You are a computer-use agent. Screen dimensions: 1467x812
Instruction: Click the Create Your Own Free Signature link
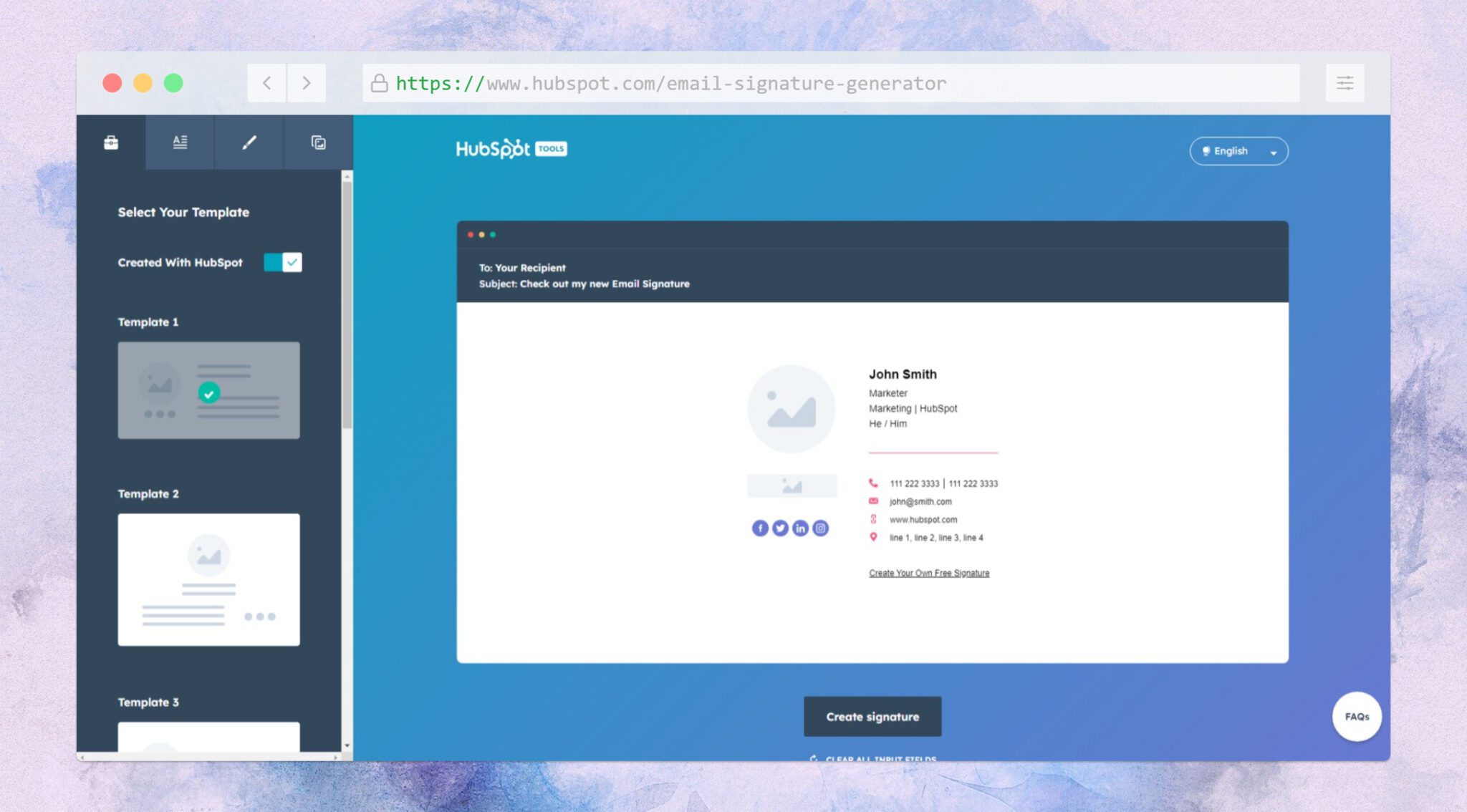[x=929, y=573]
